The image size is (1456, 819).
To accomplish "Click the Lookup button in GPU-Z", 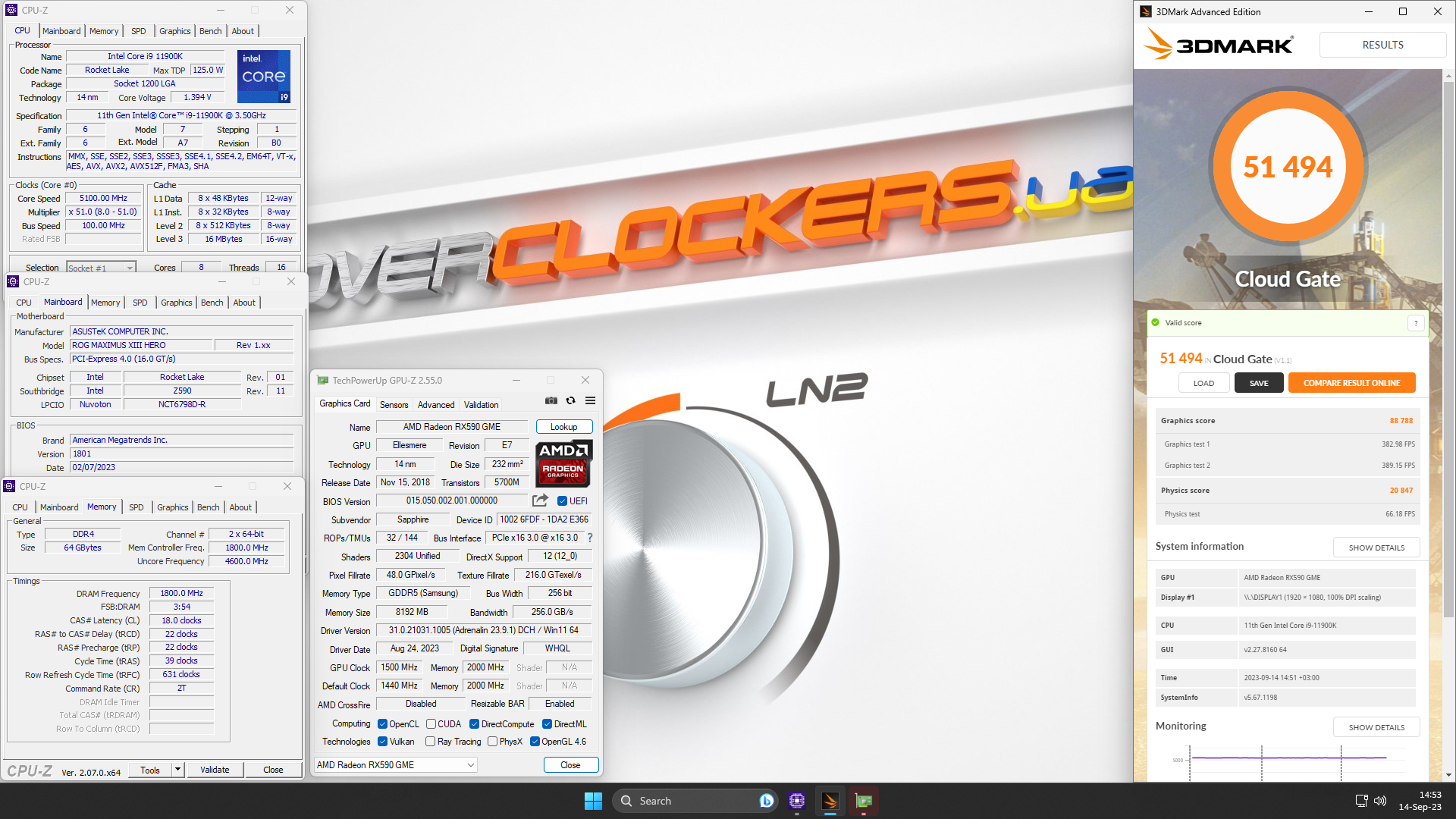I will coord(564,427).
